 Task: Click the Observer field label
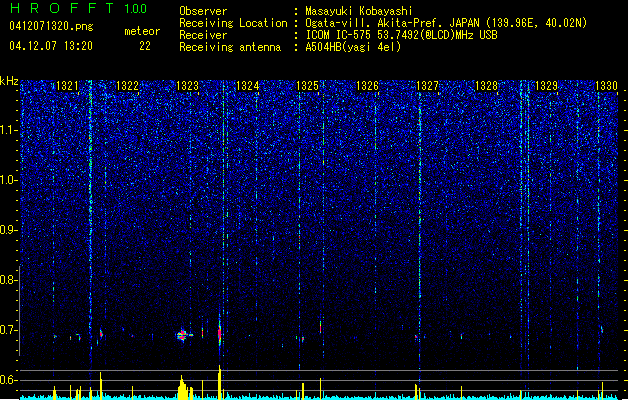coord(203,11)
